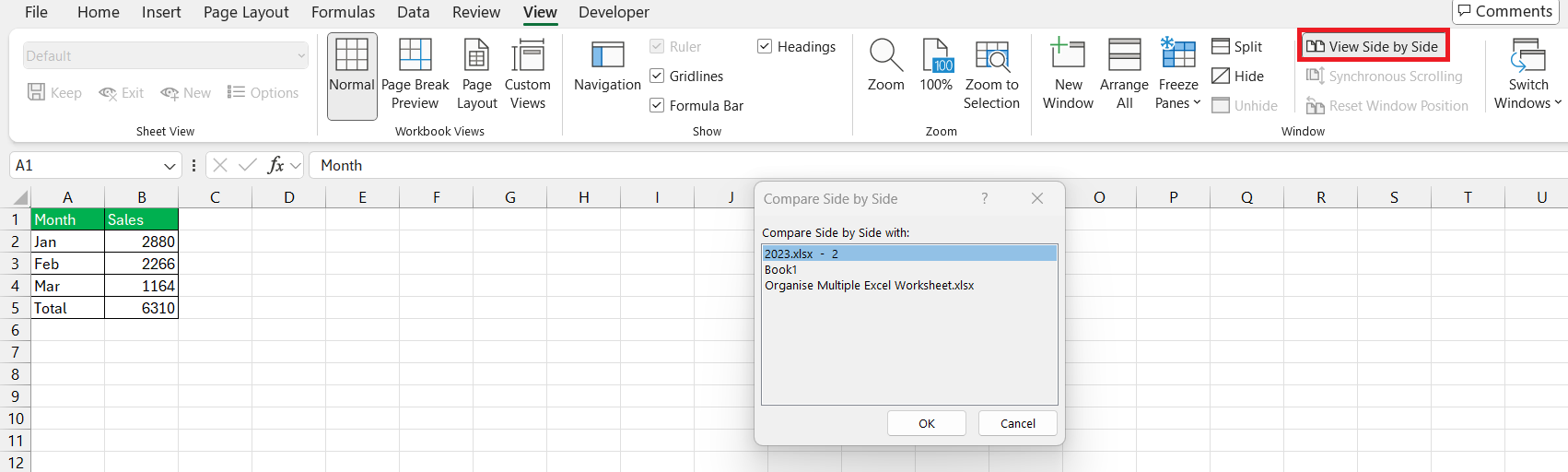1568x472 pixels.
Task: Switch to the Page Layout tab
Action: tap(246, 12)
